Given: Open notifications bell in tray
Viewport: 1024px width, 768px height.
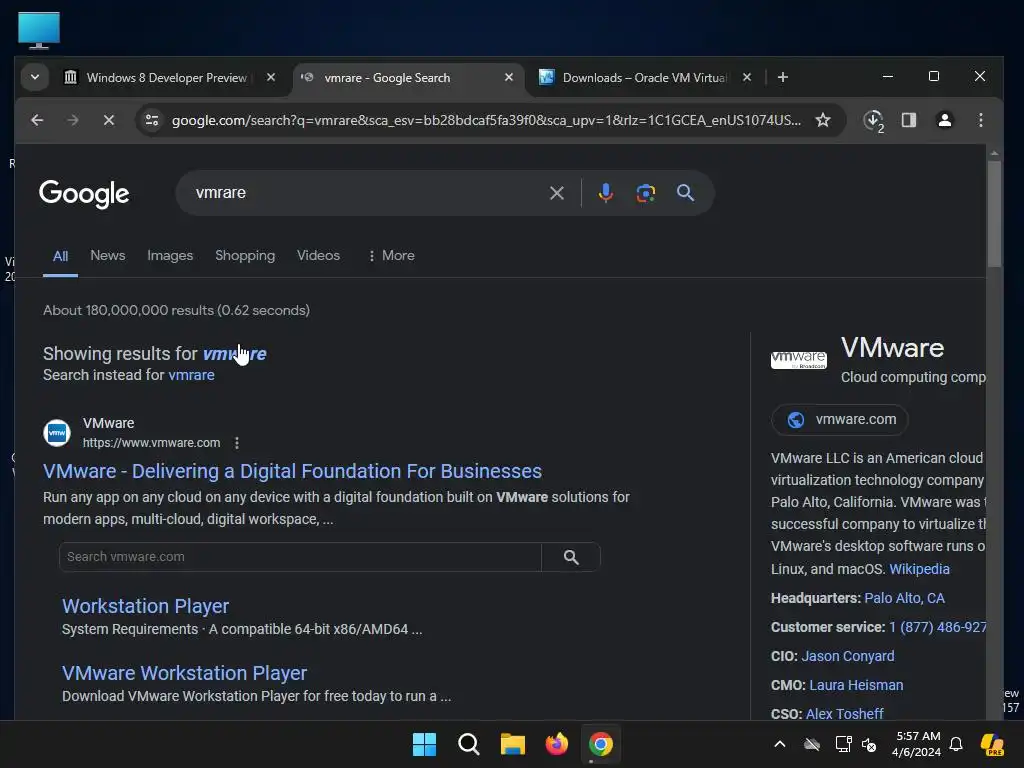Looking at the screenshot, I should pyautogui.click(x=956, y=744).
